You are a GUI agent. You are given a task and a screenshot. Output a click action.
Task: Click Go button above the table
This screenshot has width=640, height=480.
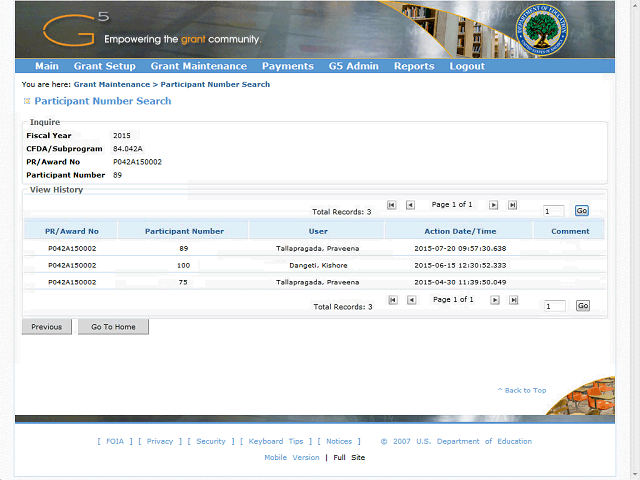(582, 211)
